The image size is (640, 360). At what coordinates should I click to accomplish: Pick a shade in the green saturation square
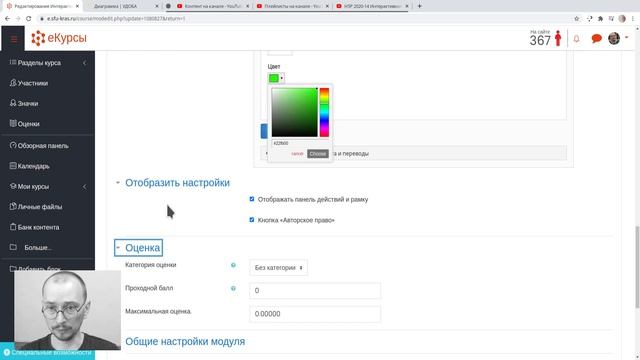click(294, 112)
